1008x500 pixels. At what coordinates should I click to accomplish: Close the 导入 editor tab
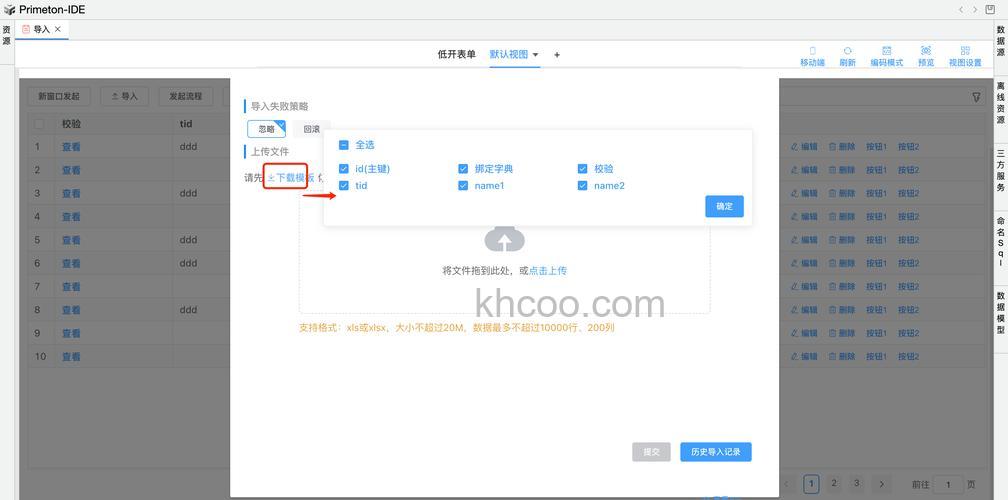point(58,30)
